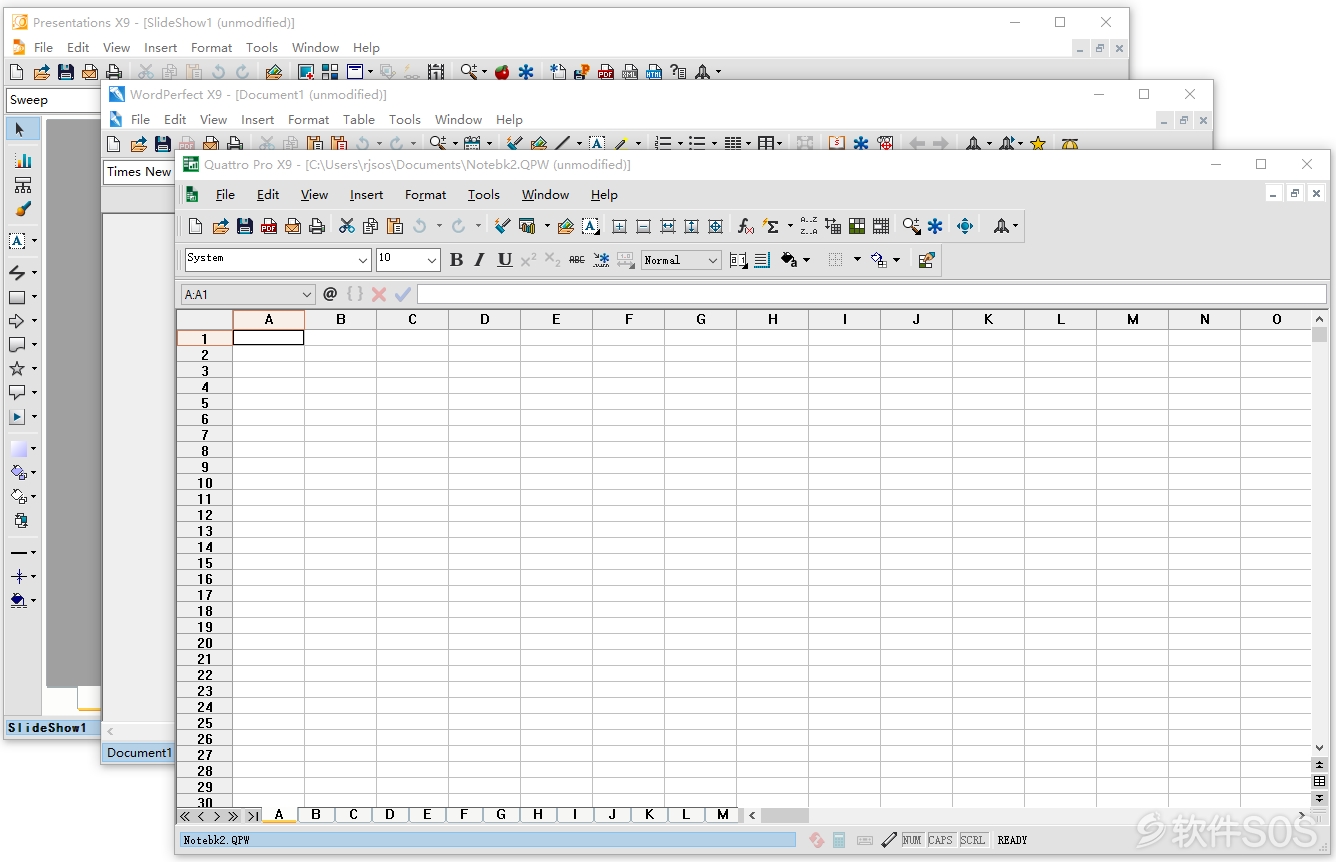Save the Quattro Pro notebook
The height and width of the screenshot is (862, 1336).
click(244, 227)
